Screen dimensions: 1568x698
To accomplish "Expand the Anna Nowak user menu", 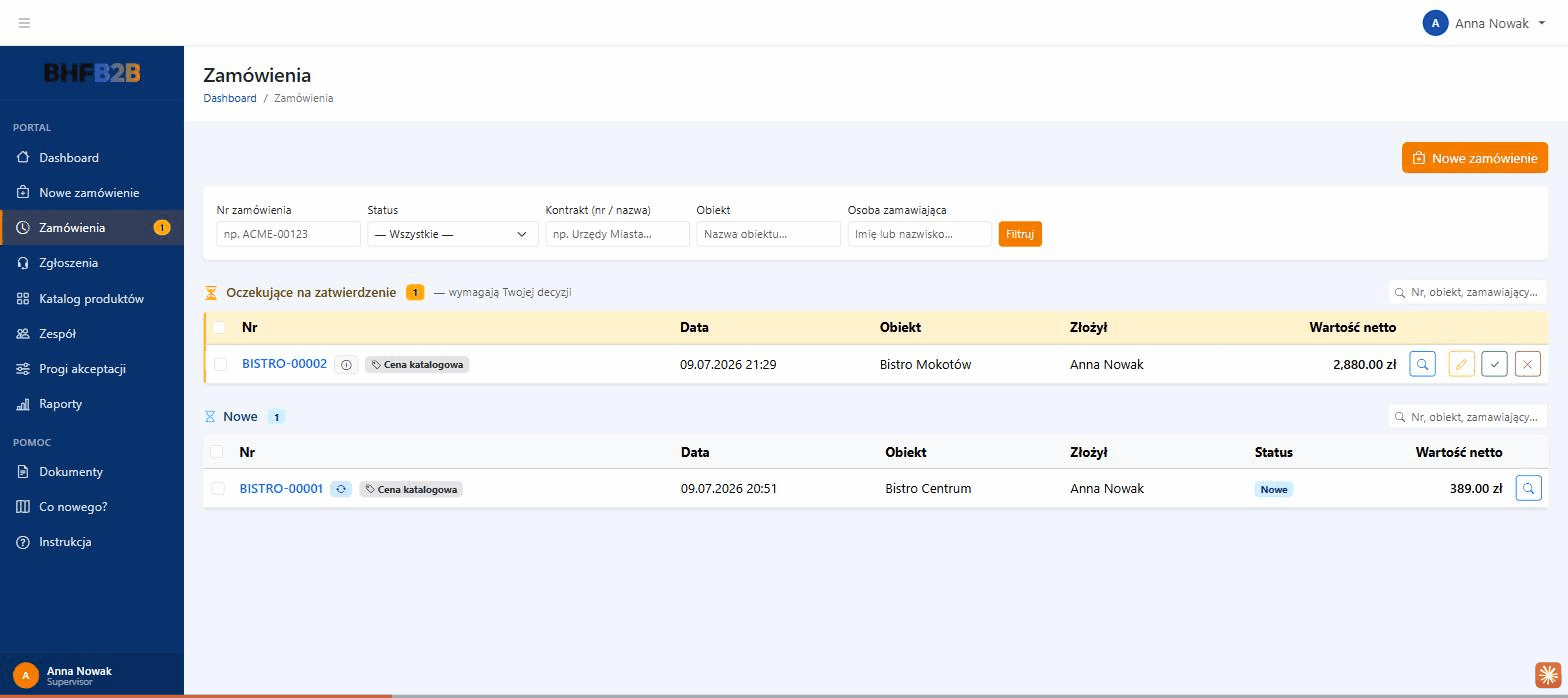I will [x=1484, y=23].
